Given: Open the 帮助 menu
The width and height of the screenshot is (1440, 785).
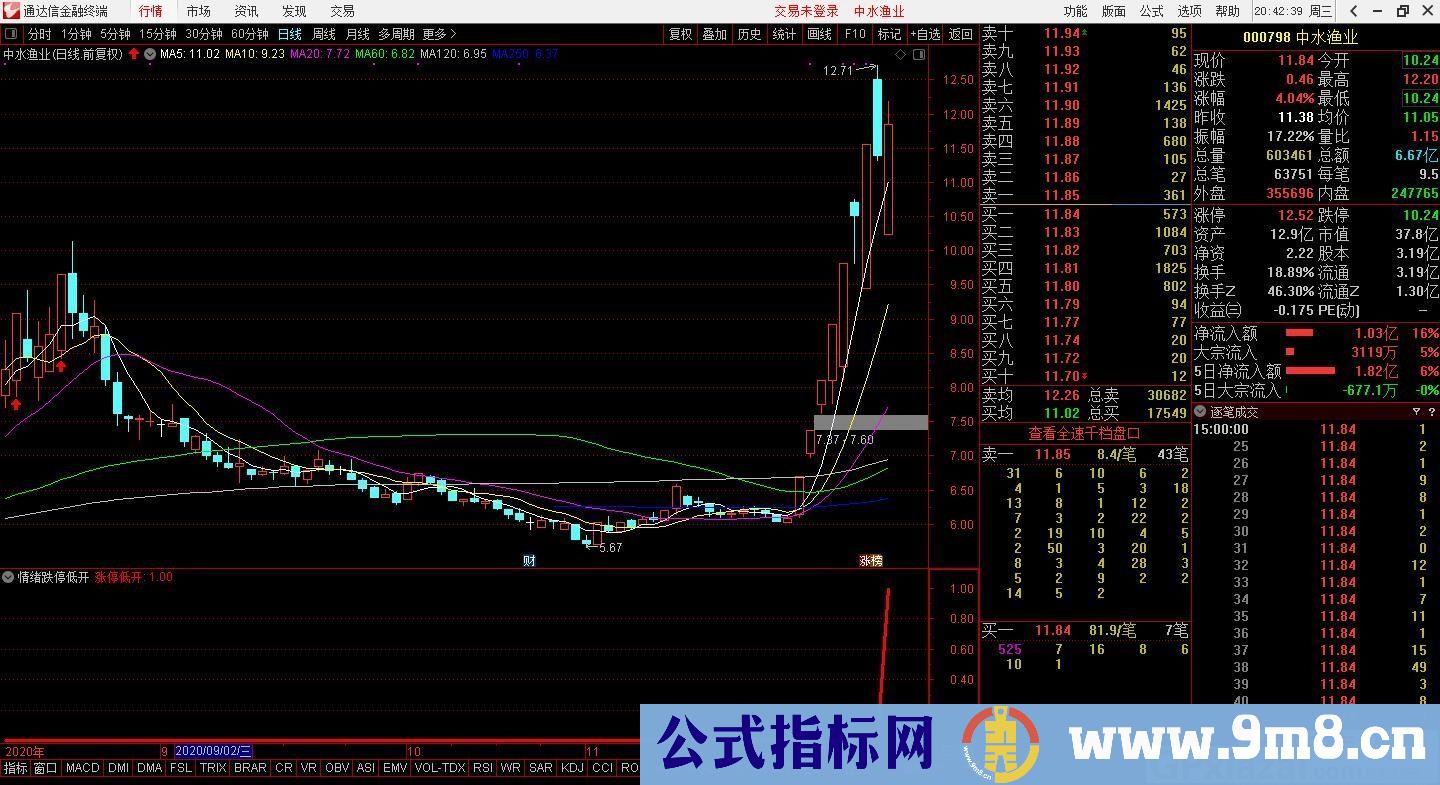Looking at the screenshot, I should [1227, 11].
